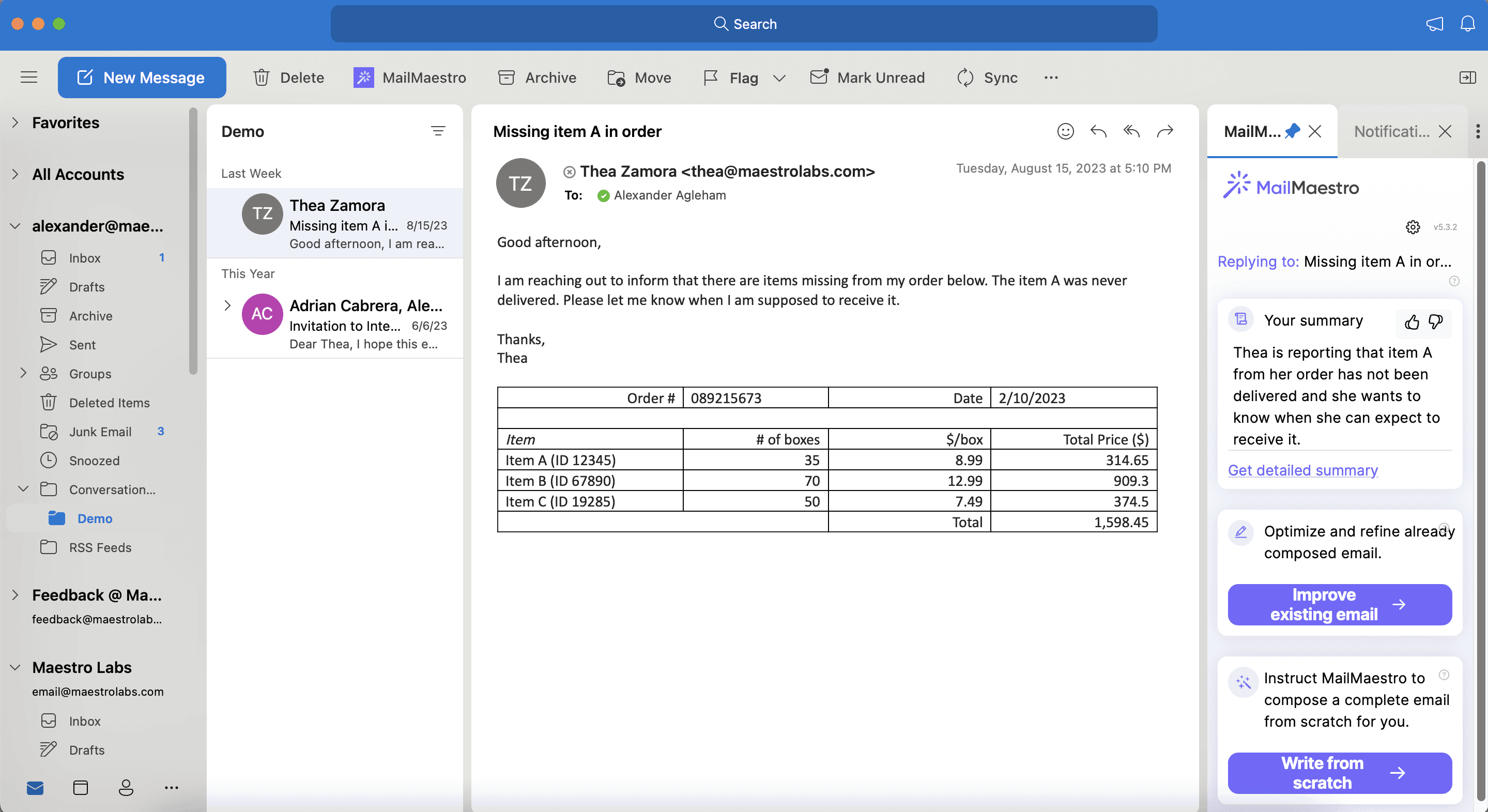
Task: Click the Reply All arrow icon
Action: pos(1131,132)
